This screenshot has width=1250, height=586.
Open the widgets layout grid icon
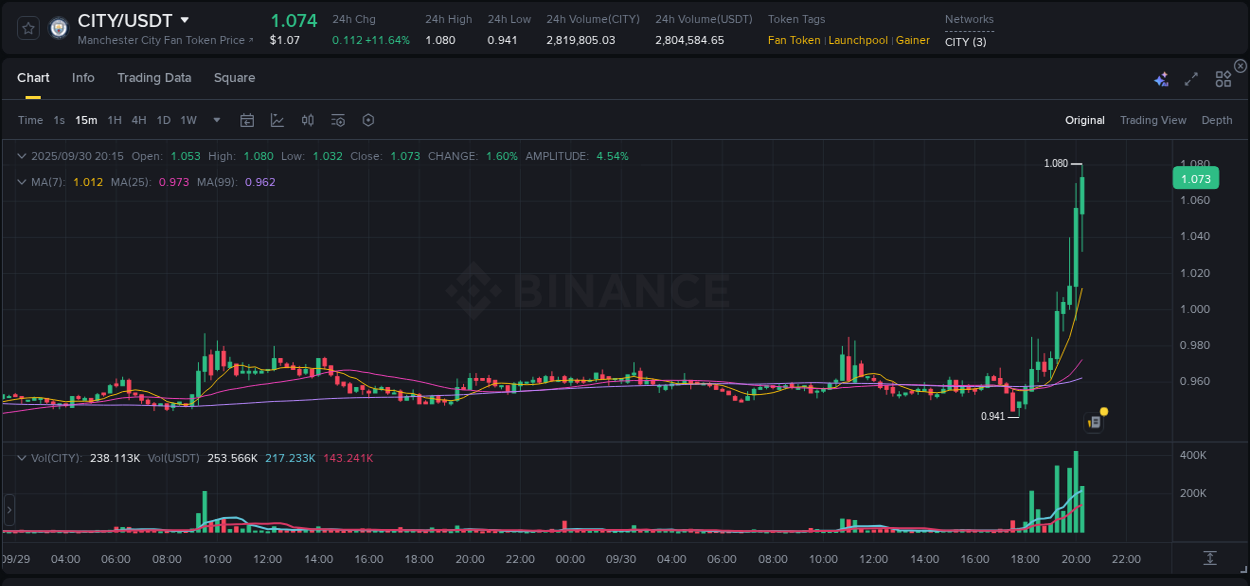pos(1222,78)
